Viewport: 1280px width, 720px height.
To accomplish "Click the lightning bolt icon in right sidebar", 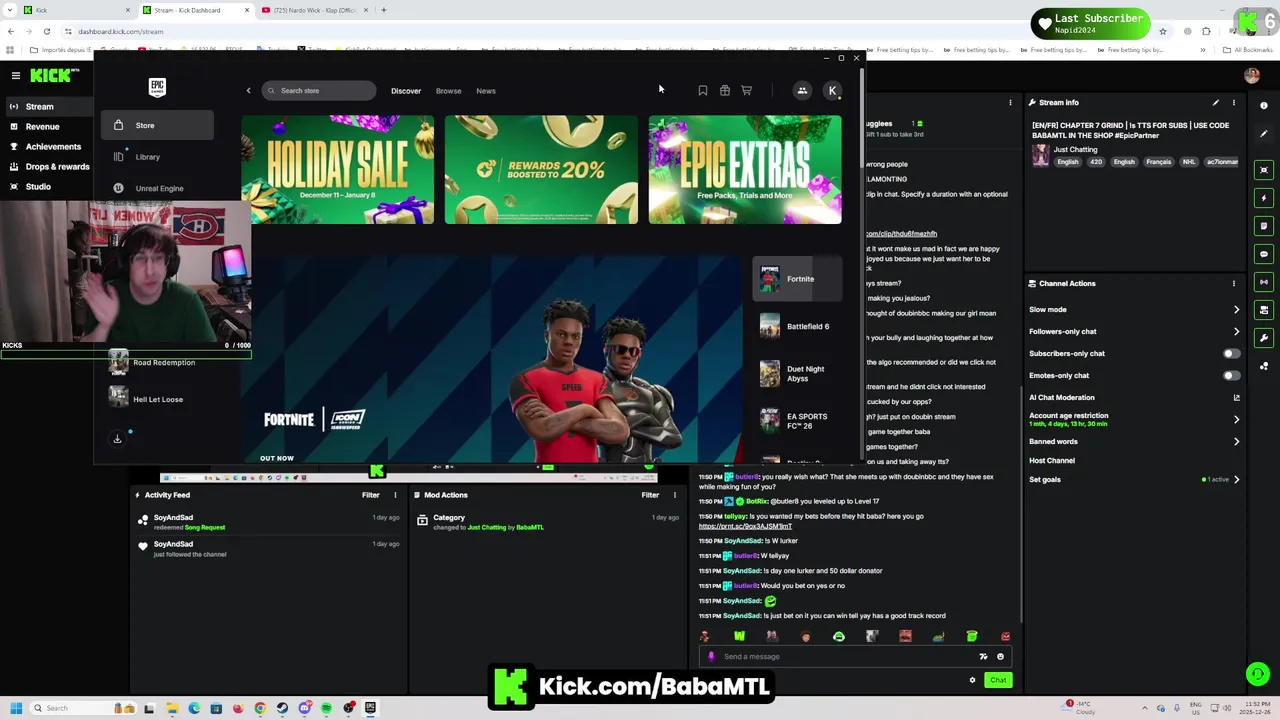I will pyautogui.click(x=1264, y=198).
